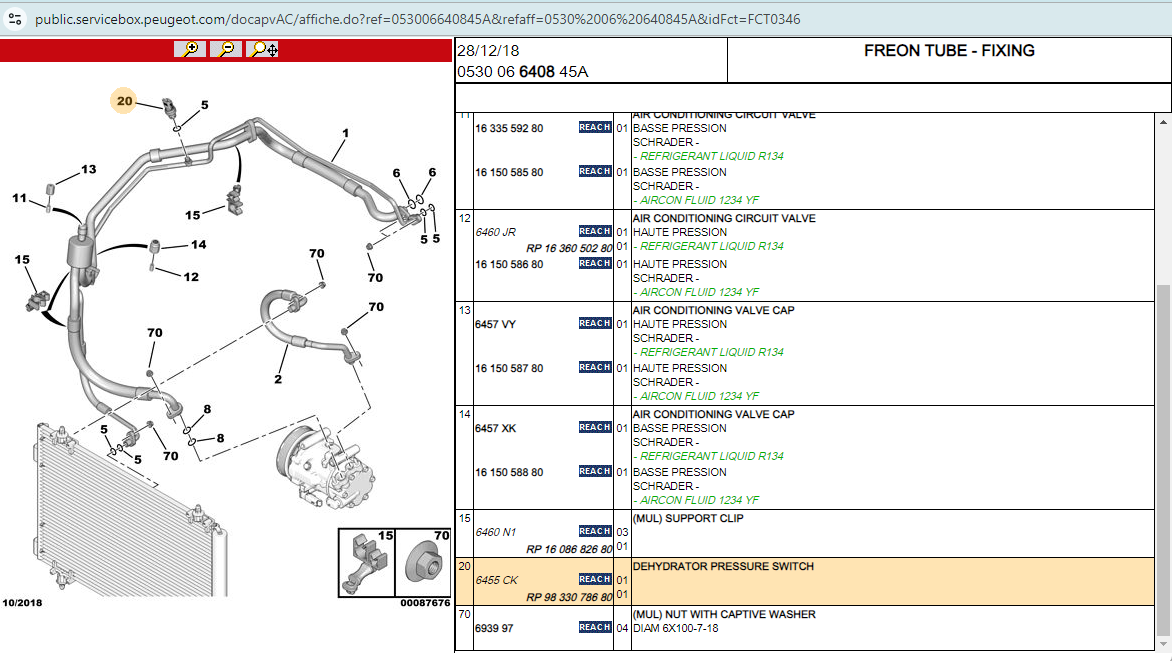Click REACH badge for part 16 150 587 80

pyautogui.click(x=595, y=367)
